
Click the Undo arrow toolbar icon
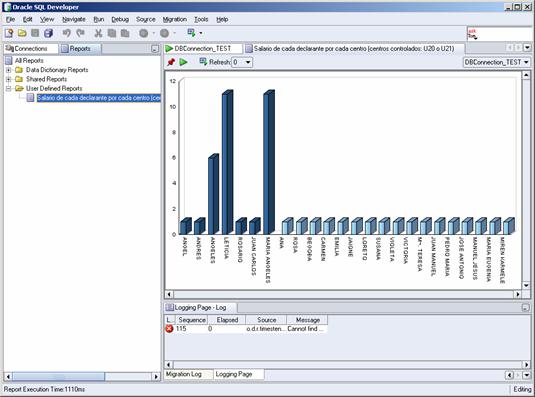tap(66, 33)
